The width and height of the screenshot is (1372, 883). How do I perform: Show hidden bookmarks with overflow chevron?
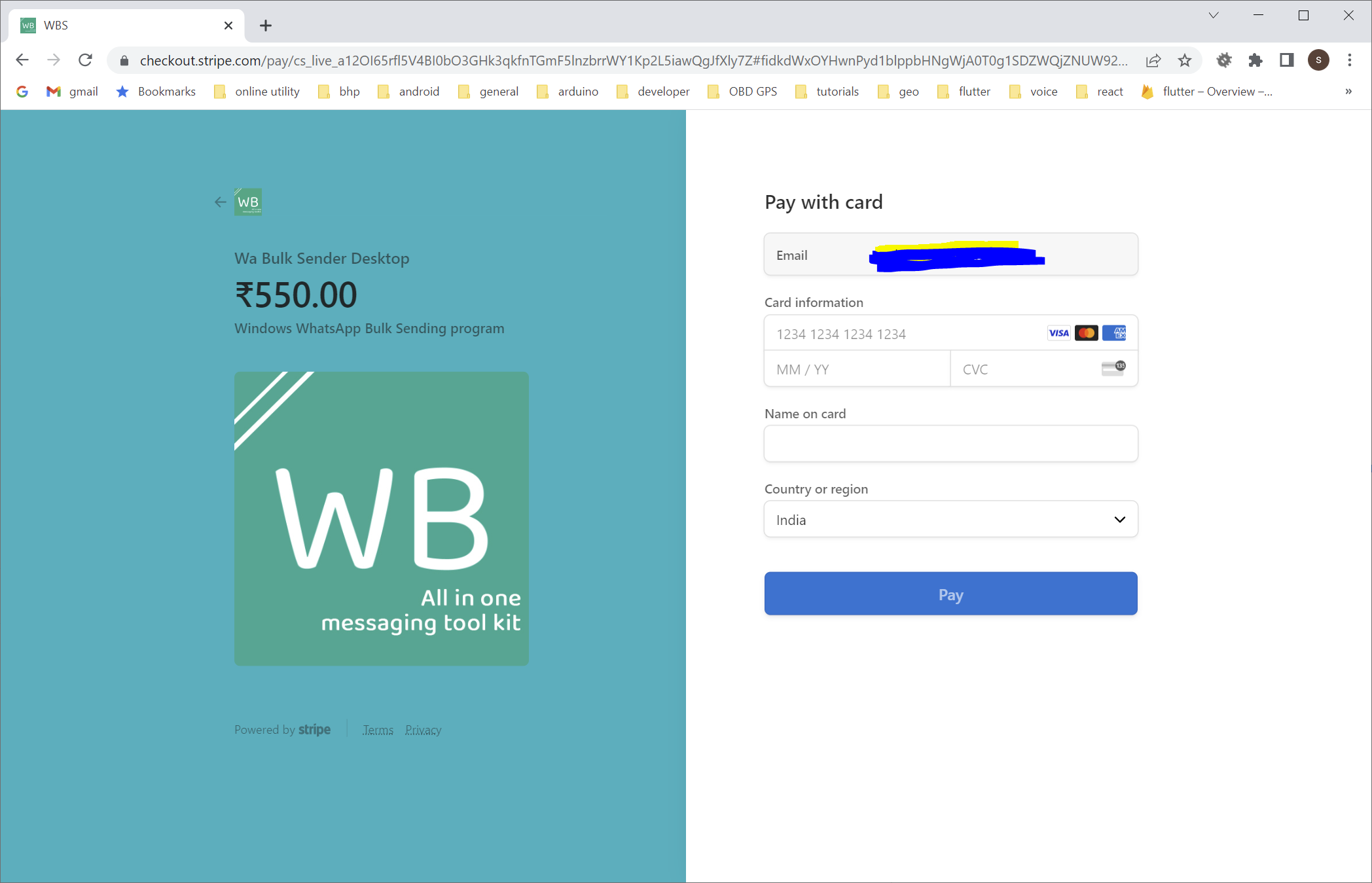pos(1348,92)
